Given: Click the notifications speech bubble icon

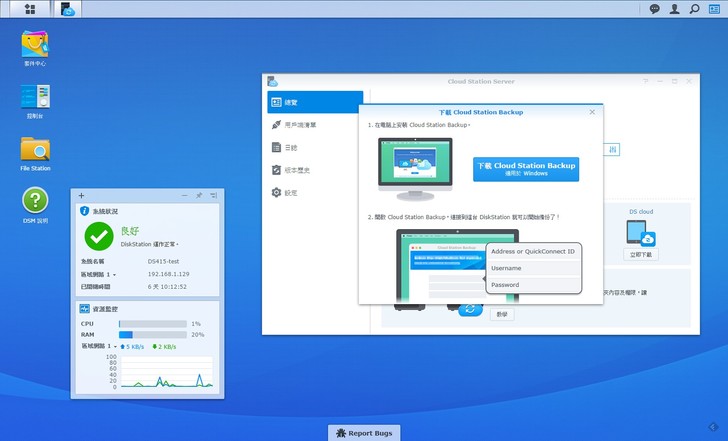Looking at the screenshot, I should (655, 9).
